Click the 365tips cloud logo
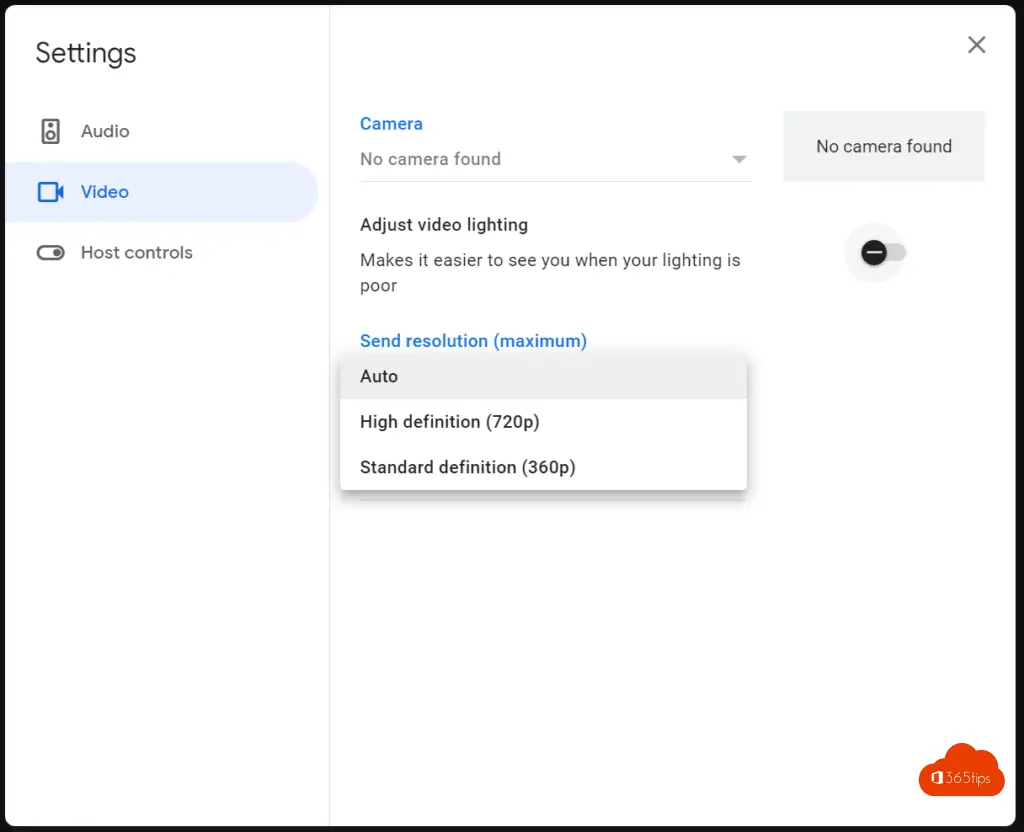1024x832 pixels. [961, 771]
